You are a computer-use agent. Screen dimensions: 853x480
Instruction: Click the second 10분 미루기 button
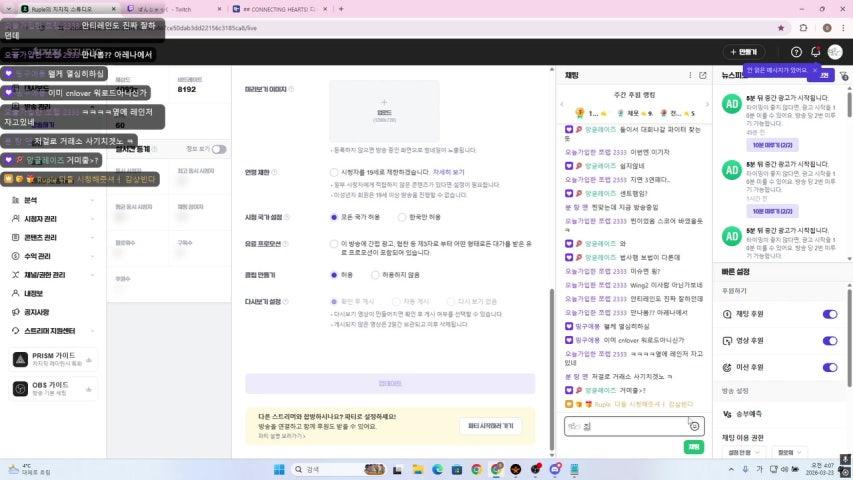click(x=772, y=211)
